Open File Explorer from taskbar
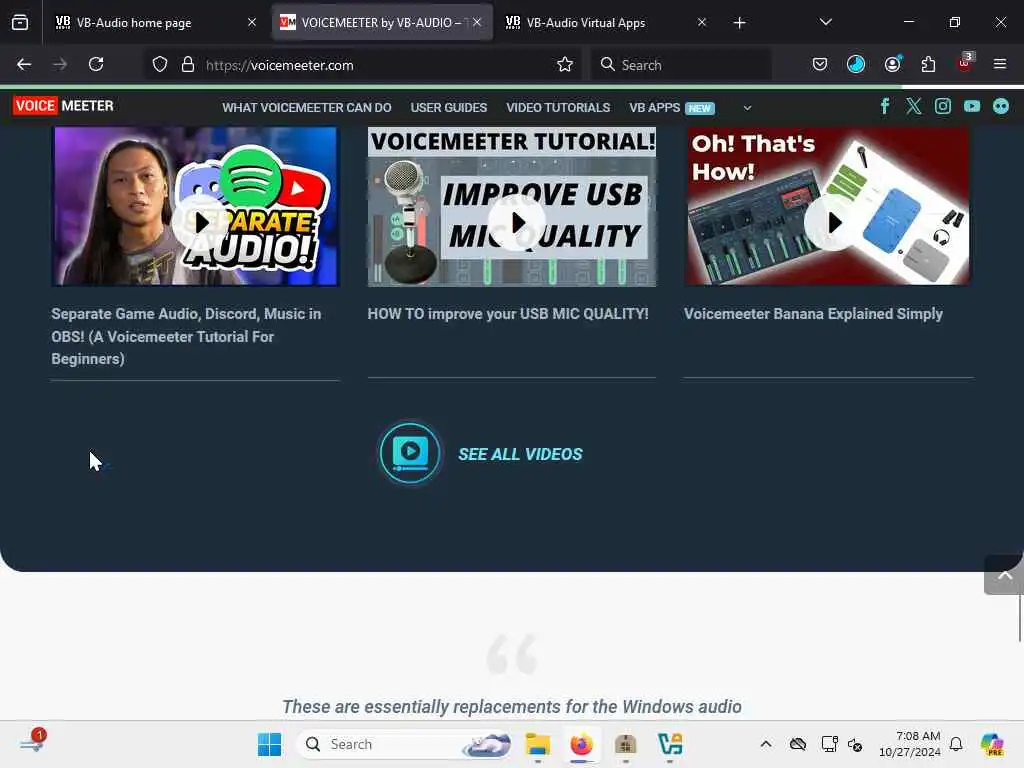The width and height of the screenshot is (1024, 768). 537,744
